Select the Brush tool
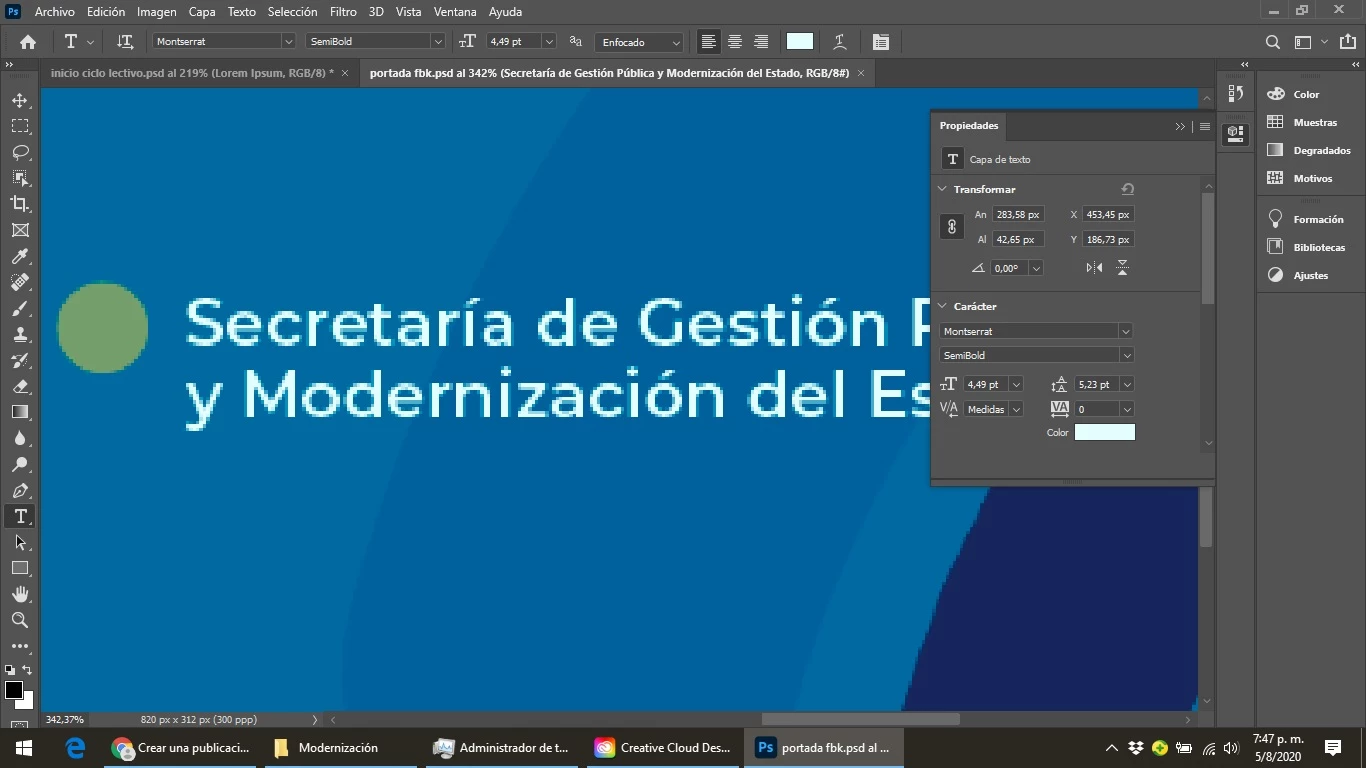The height and width of the screenshot is (768, 1366). (20, 309)
